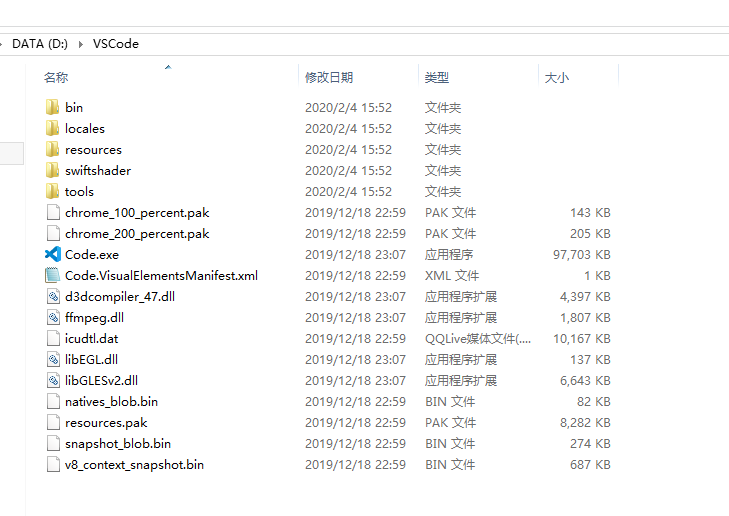This screenshot has width=729, height=516.
Task: Click the snapshot_blob.bin file icon
Action: [x=53, y=443]
